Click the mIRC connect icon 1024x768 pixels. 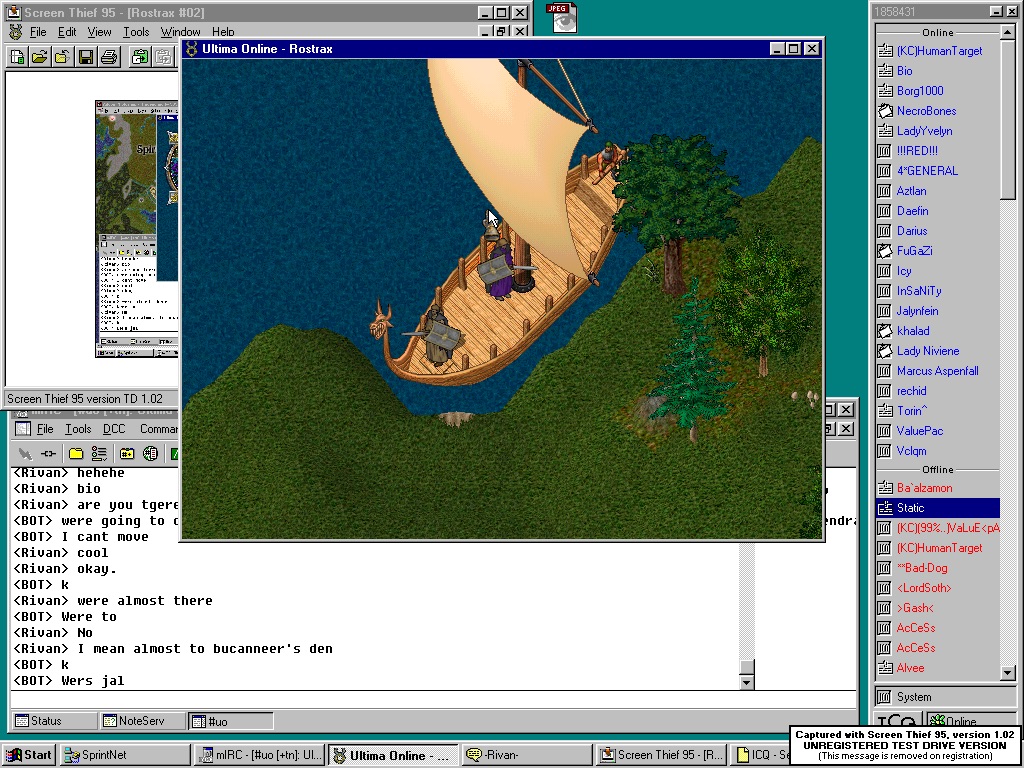point(25,454)
